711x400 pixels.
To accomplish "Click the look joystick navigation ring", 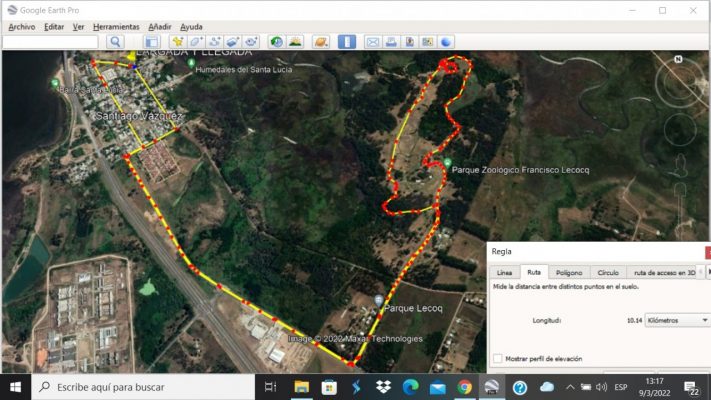I will point(680,82).
